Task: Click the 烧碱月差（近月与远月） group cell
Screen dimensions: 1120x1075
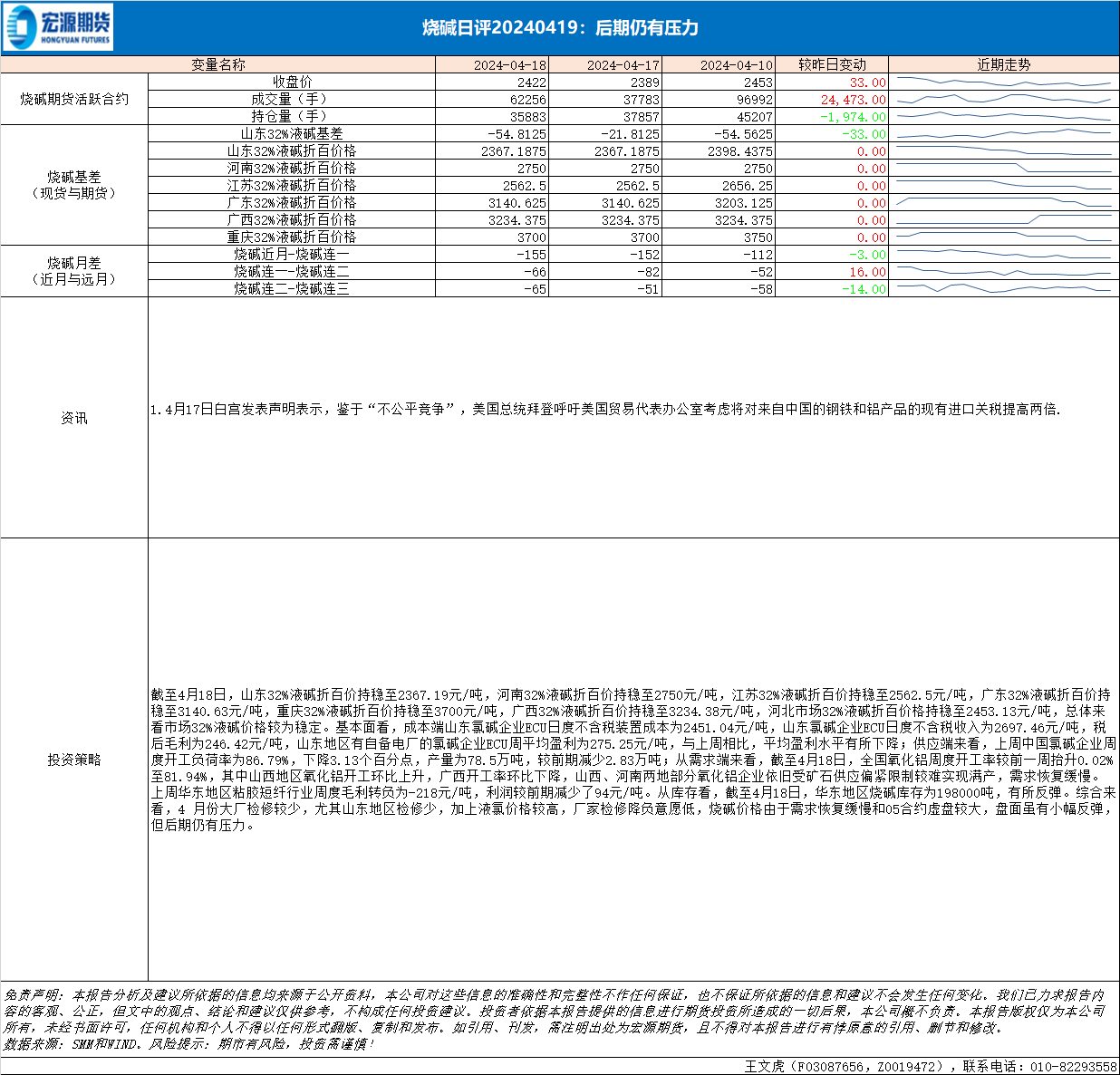Action: coord(74,271)
